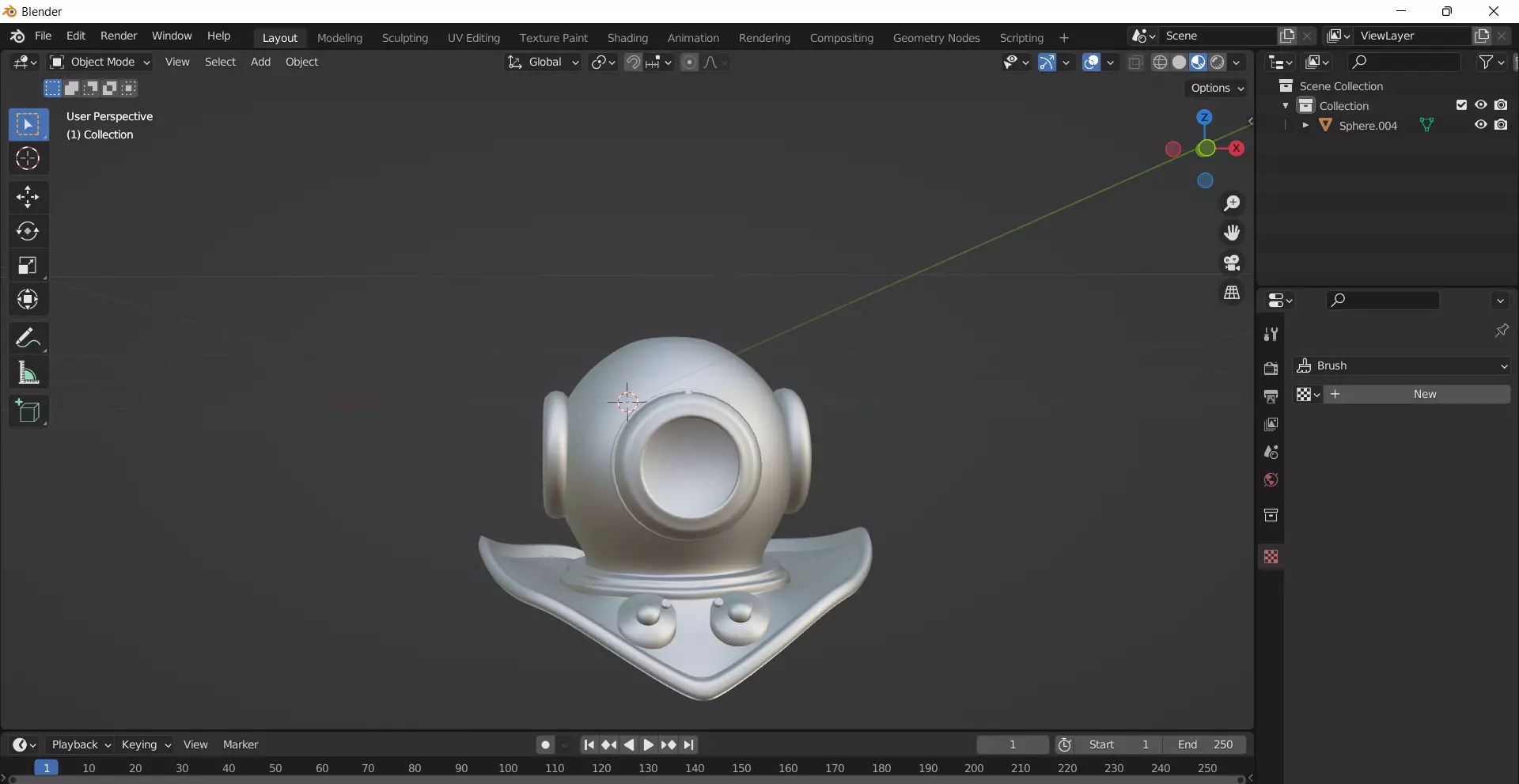Open the viewport Add menu
The image size is (1519, 784).
coord(260,62)
